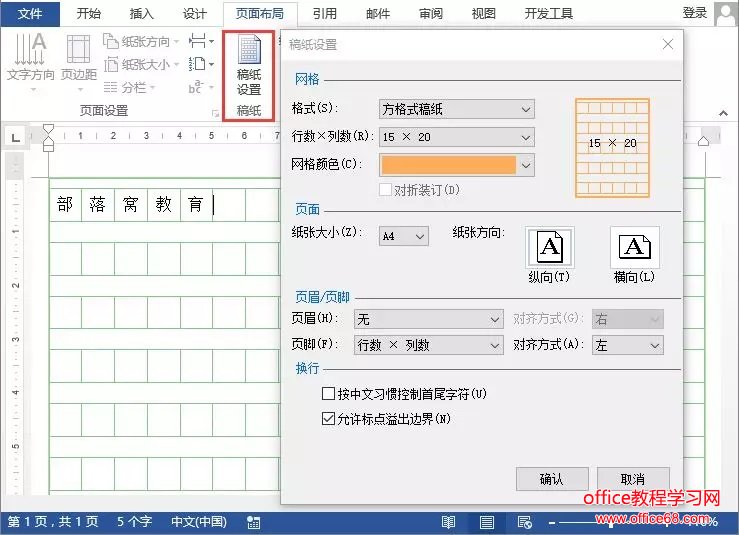This screenshot has width=739, height=535.
Task: Click the 登录 sign in link
Action: click(x=695, y=13)
